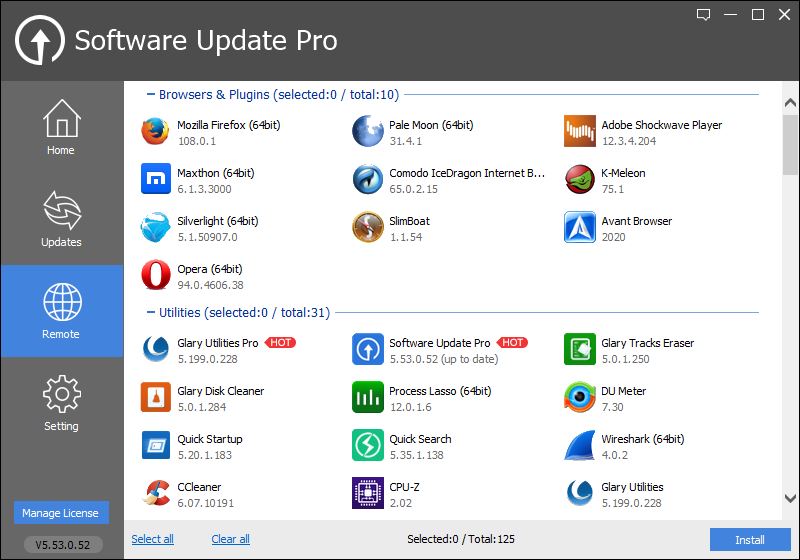The width and height of the screenshot is (800, 560).
Task: Select the Pale Moon (64bit) label
Action: click(x=431, y=125)
